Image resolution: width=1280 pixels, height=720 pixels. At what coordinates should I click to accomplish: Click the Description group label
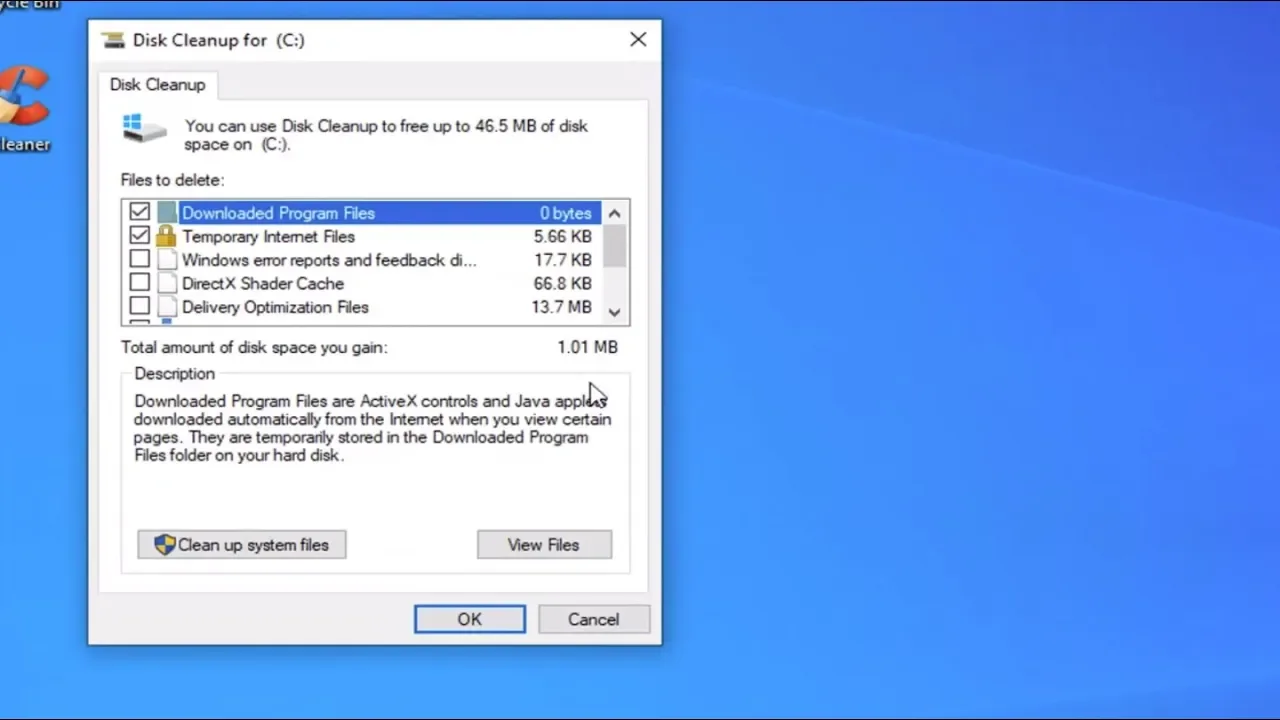(175, 374)
